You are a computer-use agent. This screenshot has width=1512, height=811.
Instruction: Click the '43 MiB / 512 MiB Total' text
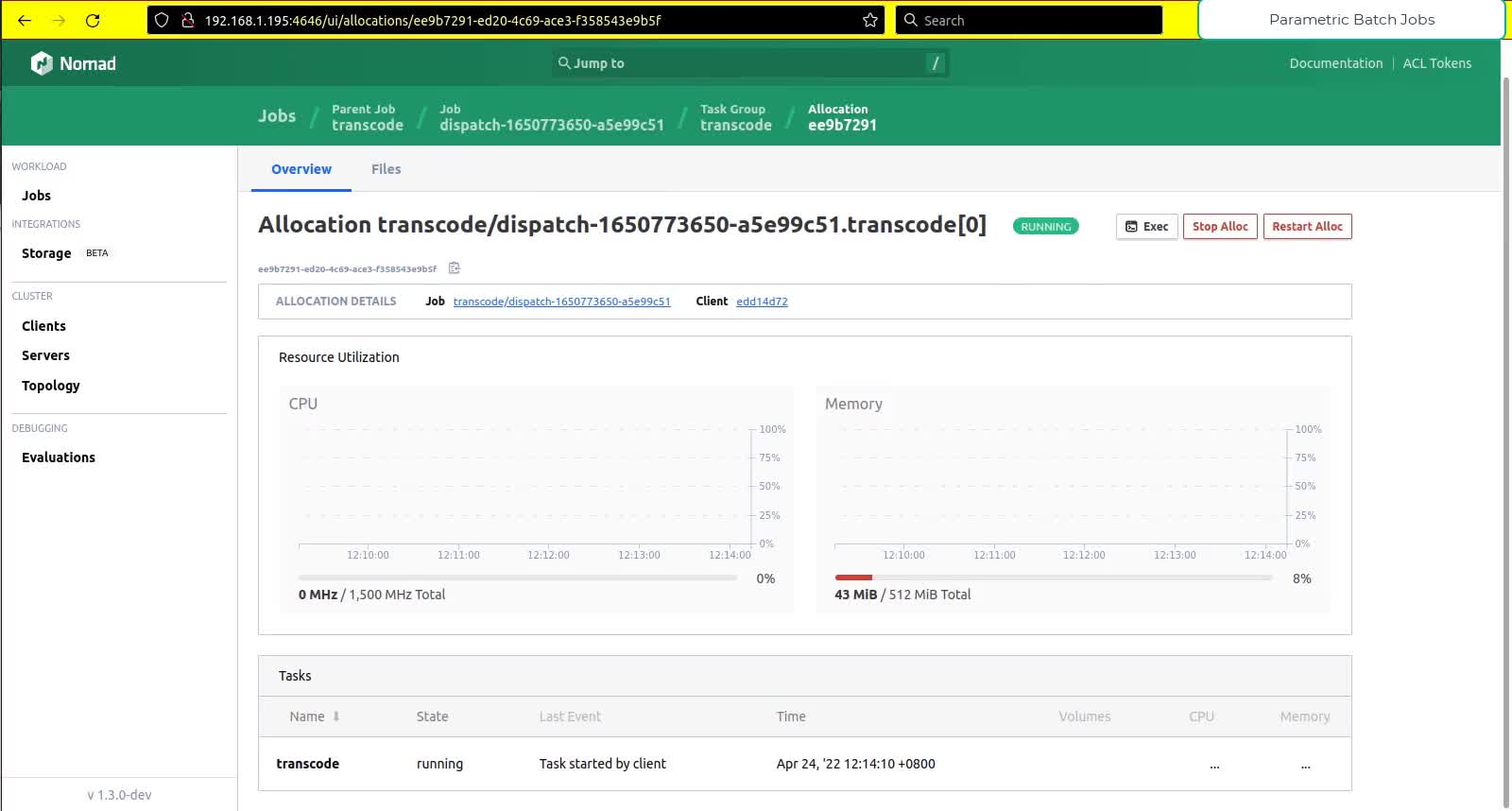902,595
